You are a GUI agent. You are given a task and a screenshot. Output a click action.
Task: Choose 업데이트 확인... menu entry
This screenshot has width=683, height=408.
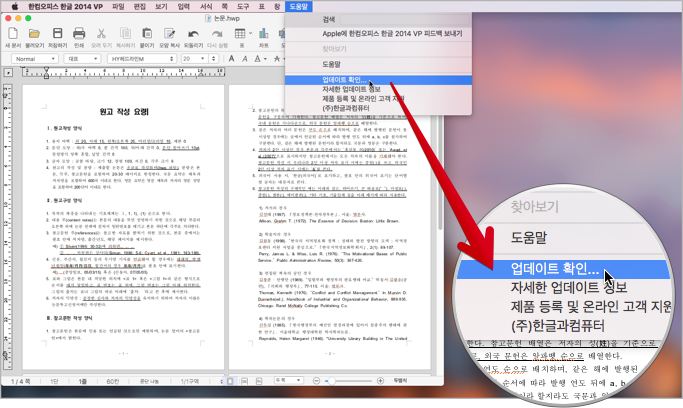(378, 80)
